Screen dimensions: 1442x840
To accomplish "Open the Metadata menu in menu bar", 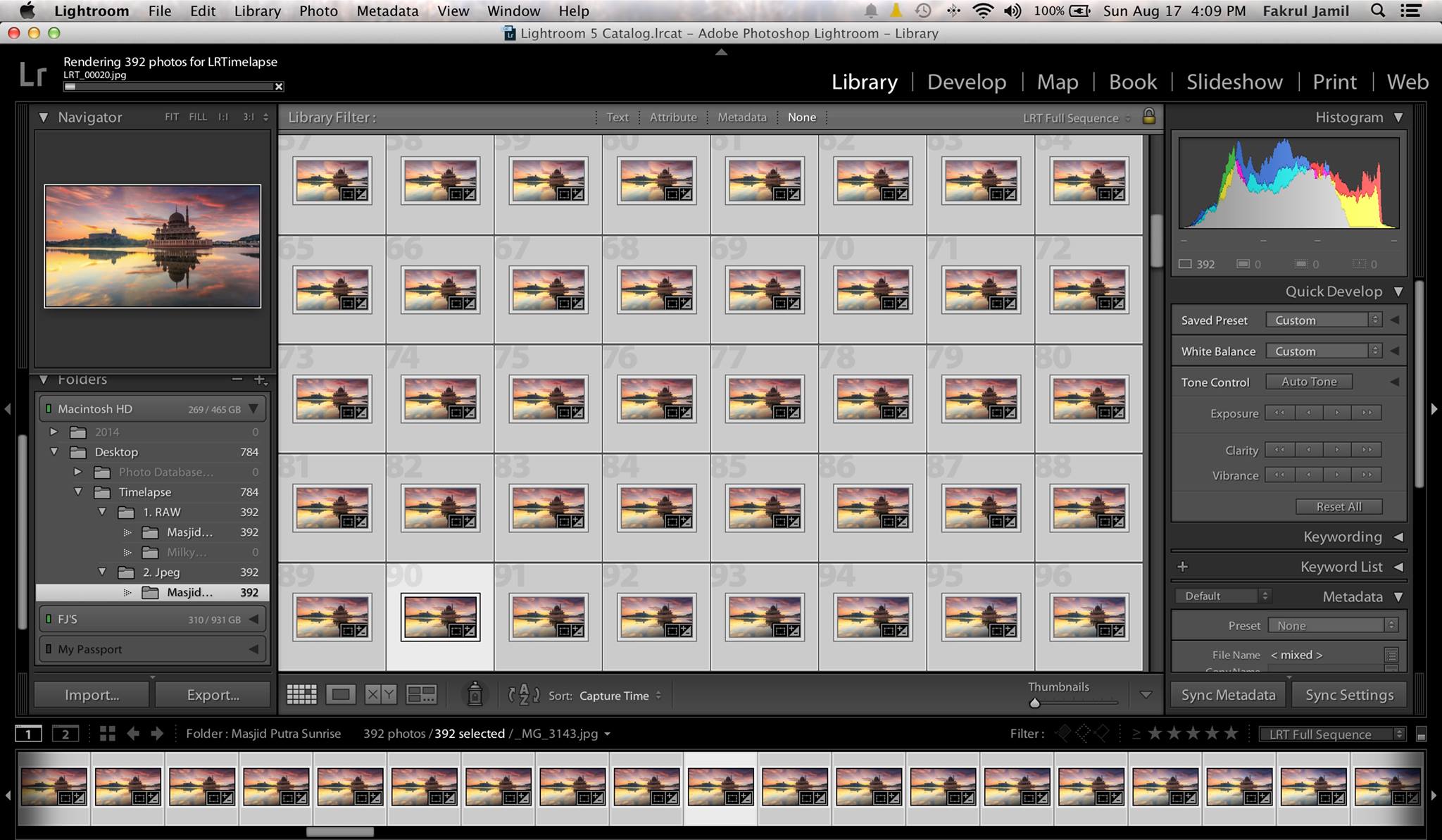I will tap(387, 11).
